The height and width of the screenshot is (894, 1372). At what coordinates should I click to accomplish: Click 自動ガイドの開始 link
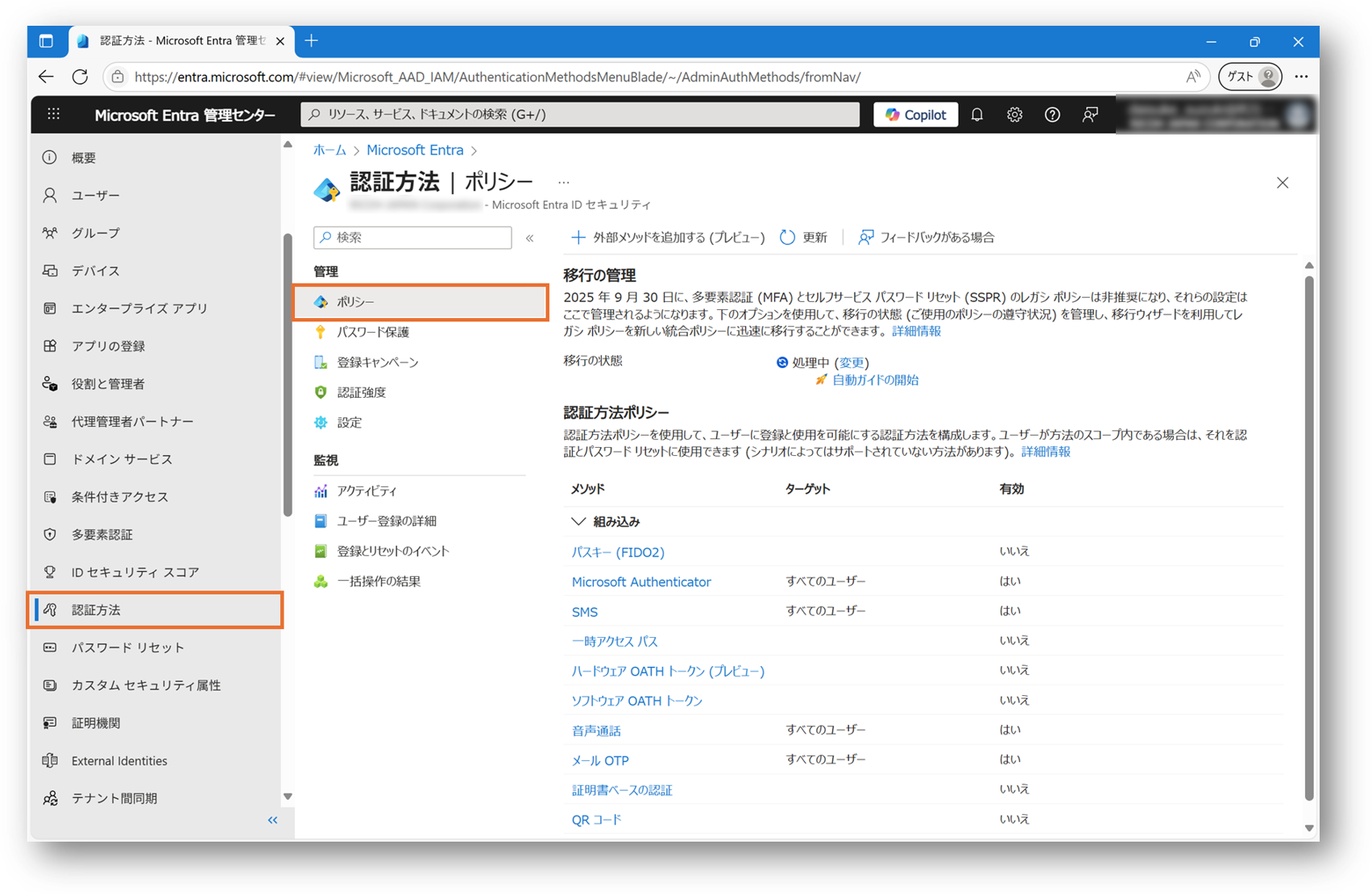(x=875, y=380)
